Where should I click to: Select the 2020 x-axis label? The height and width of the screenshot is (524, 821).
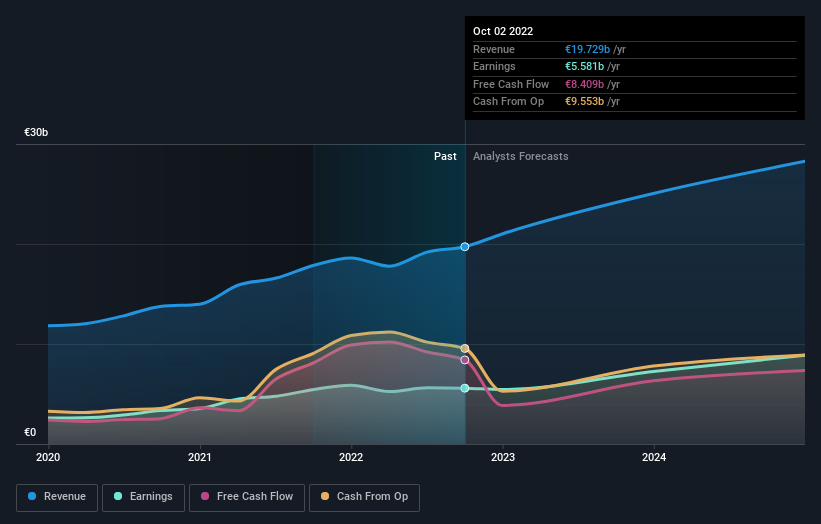pyautogui.click(x=48, y=457)
